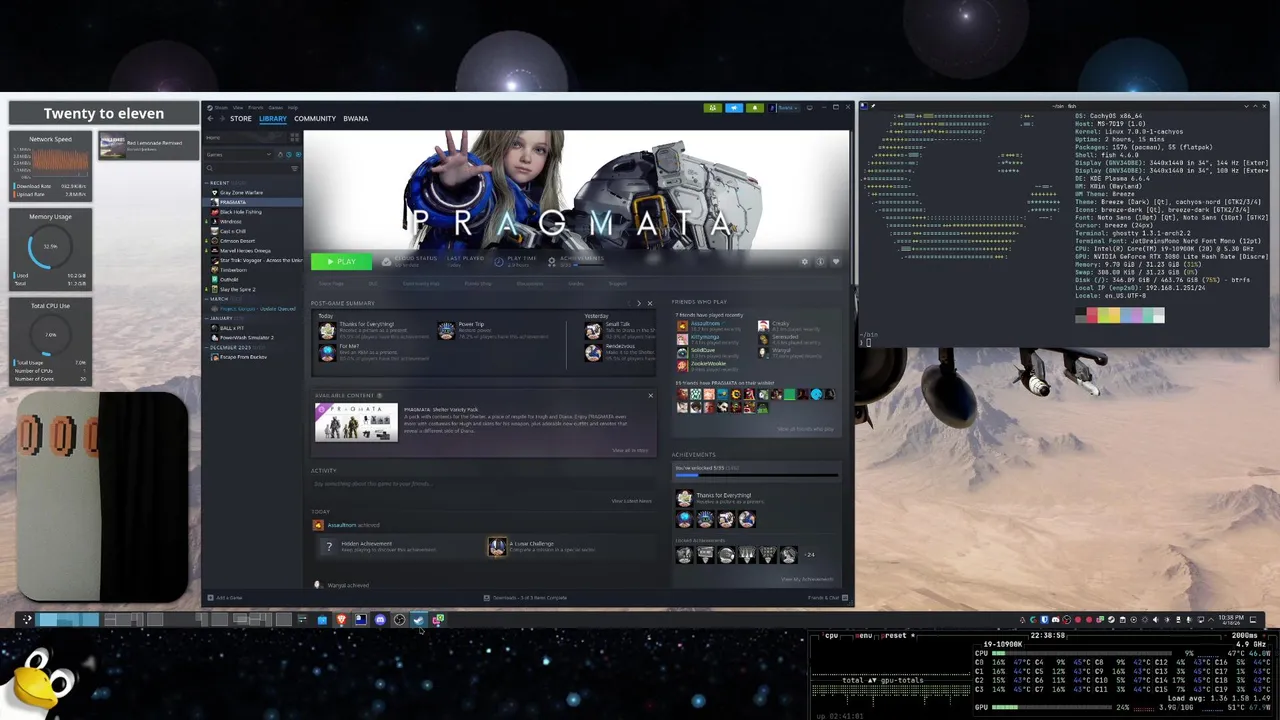Image resolution: width=1280 pixels, height=720 pixels.
Task: Toggle the ready-to-play filter icon in the sidebar
Action: tap(298, 155)
